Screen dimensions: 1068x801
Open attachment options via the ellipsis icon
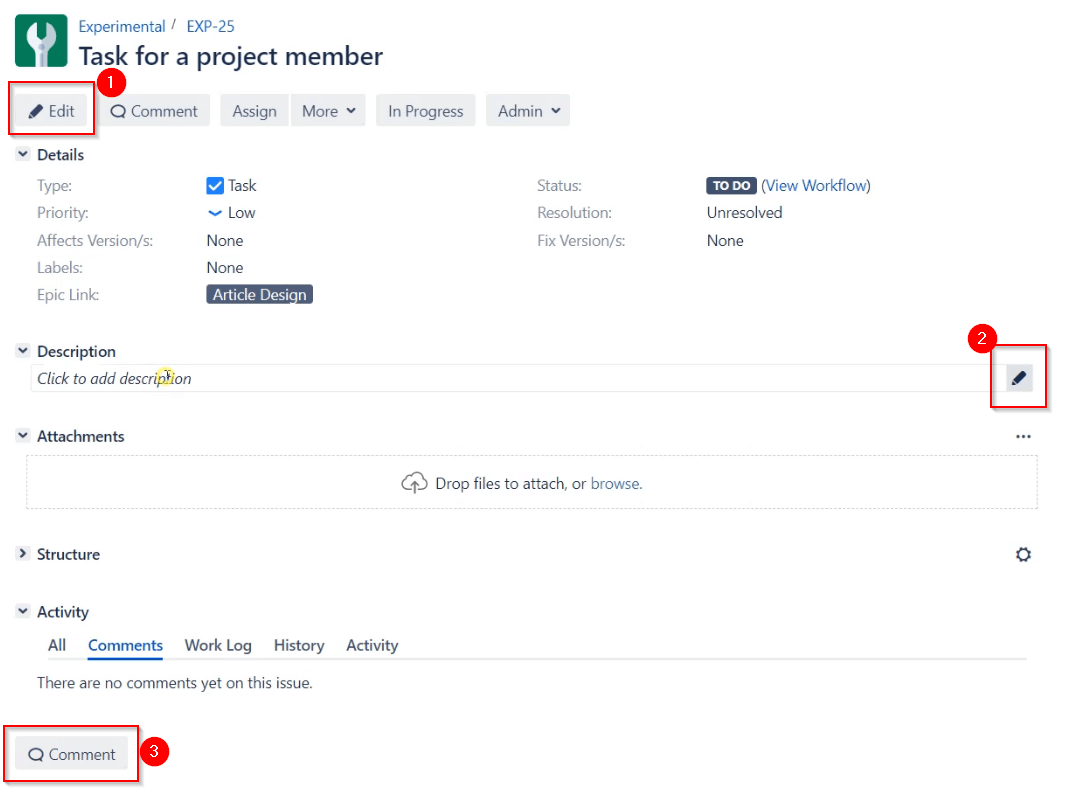click(x=1023, y=436)
